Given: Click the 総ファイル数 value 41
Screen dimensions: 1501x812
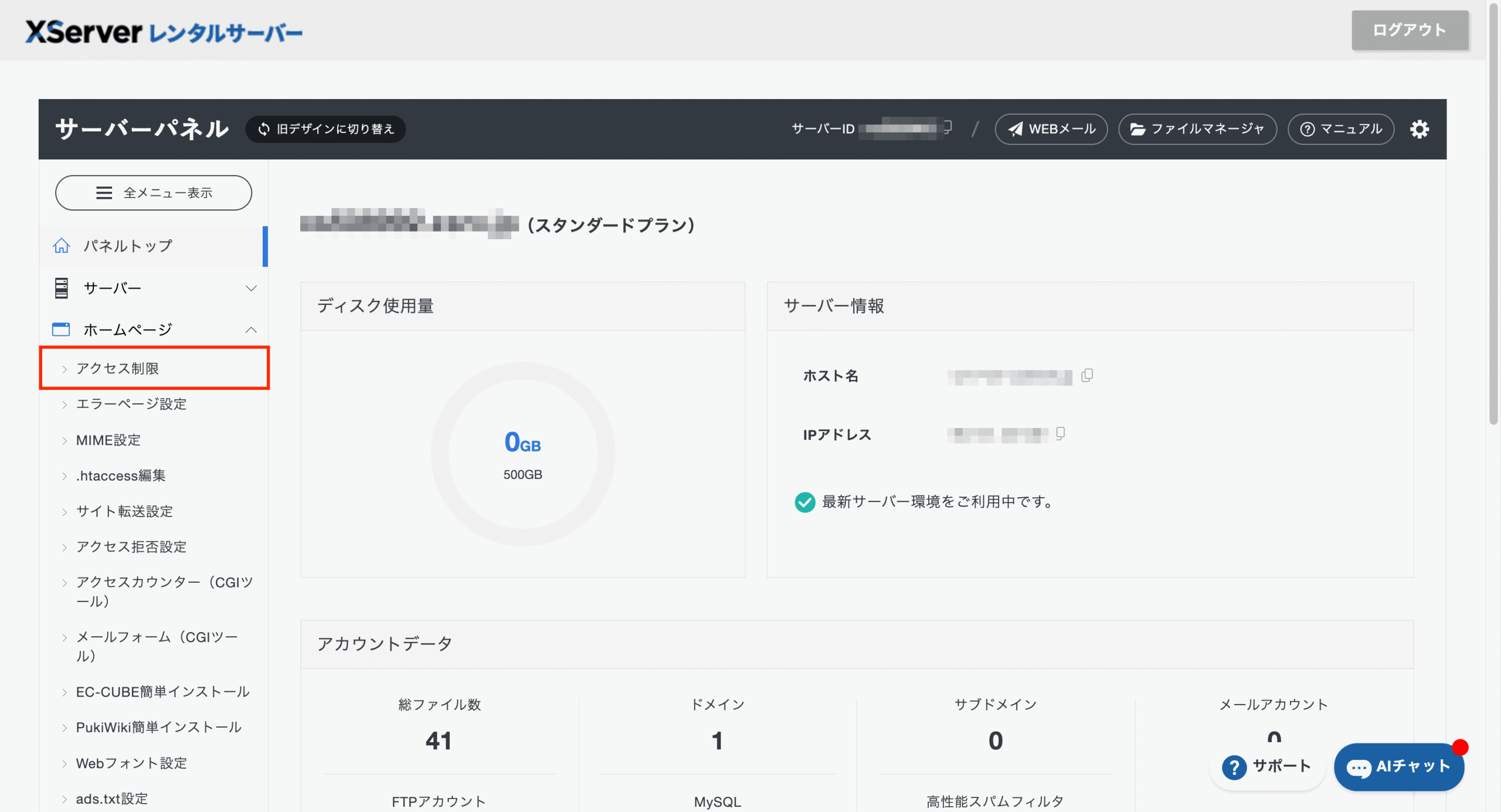Looking at the screenshot, I should [x=439, y=741].
